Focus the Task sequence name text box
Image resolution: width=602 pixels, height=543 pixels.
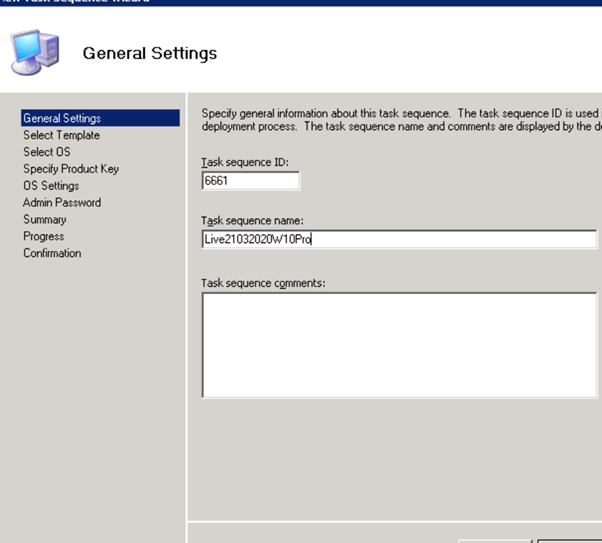[400, 239]
